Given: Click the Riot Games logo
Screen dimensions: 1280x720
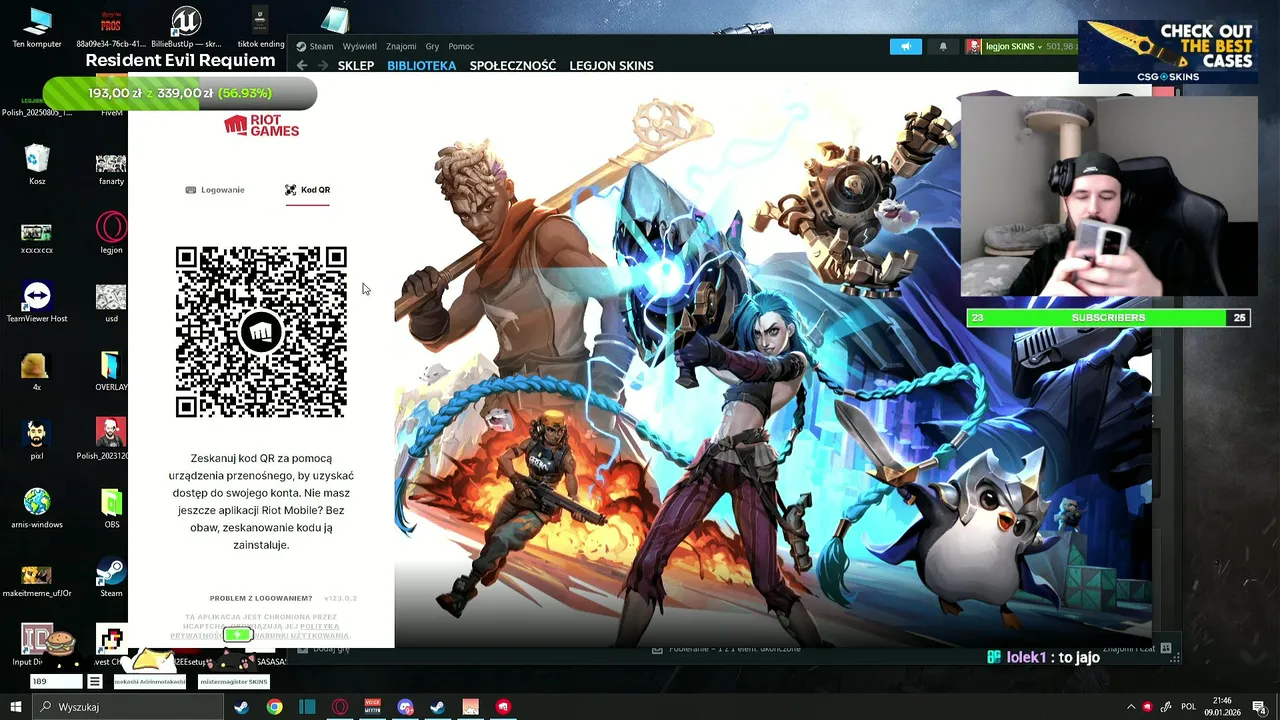Looking at the screenshot, I should pyautogui.click(x=261, y=126).
